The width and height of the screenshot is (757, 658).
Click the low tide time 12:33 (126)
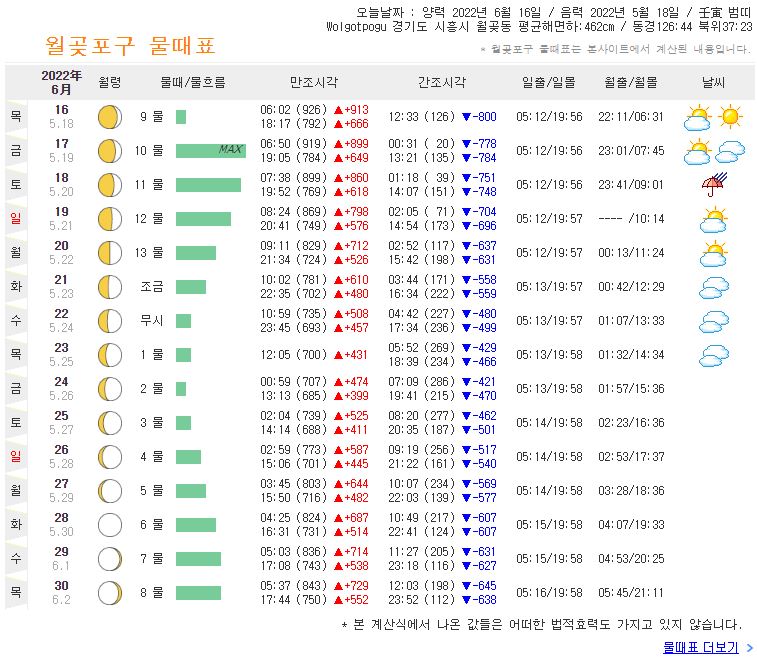[x=421, y=116]
